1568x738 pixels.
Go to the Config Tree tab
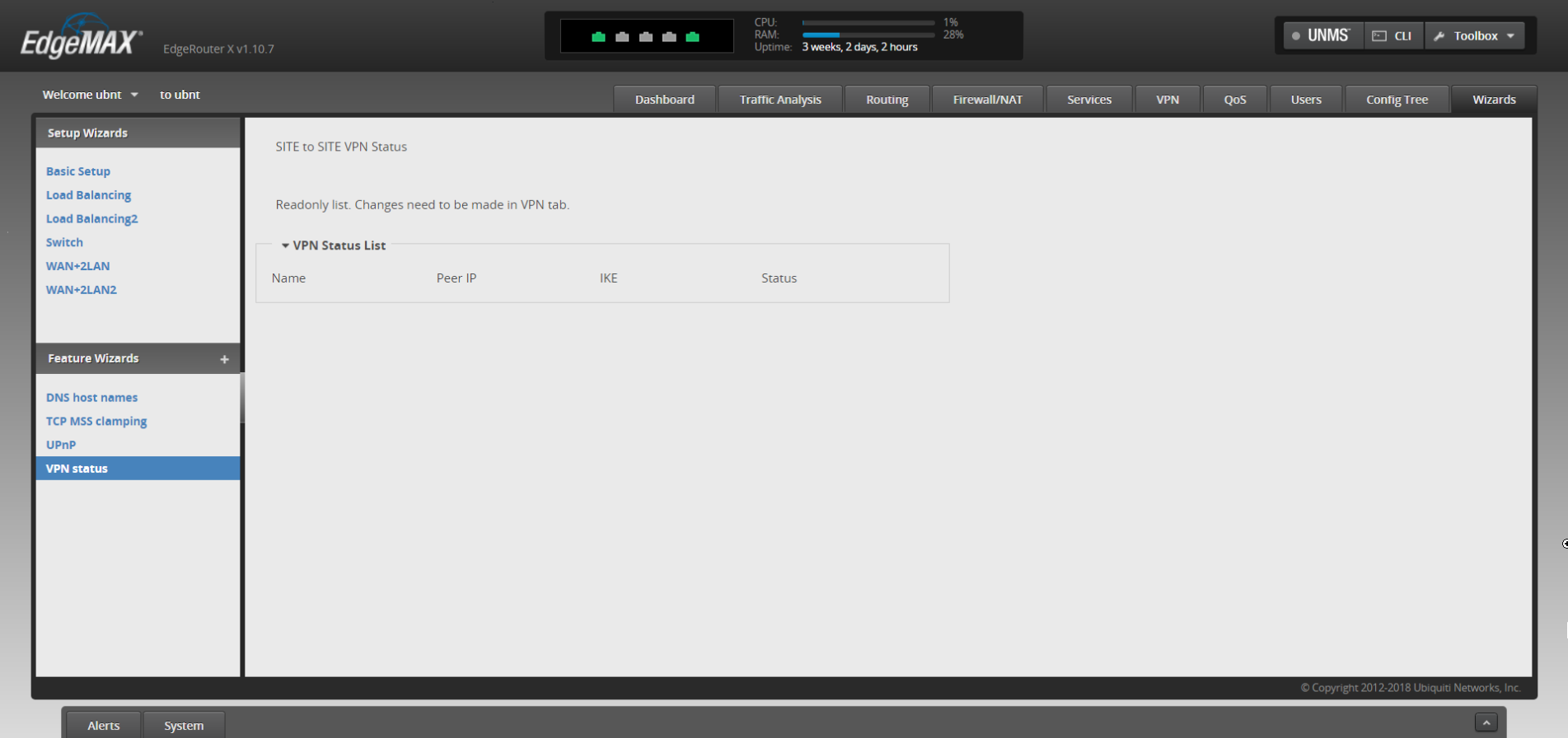click(1397, 100)
